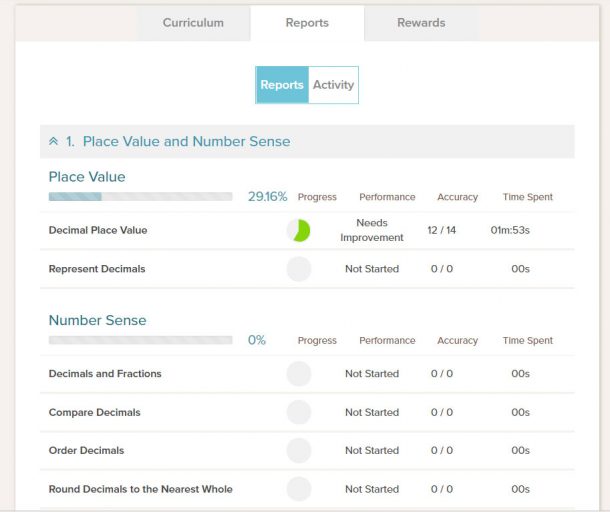Click Represent Decimals progress circle
This screenshot has height=512, width=610.
[298, 269]
